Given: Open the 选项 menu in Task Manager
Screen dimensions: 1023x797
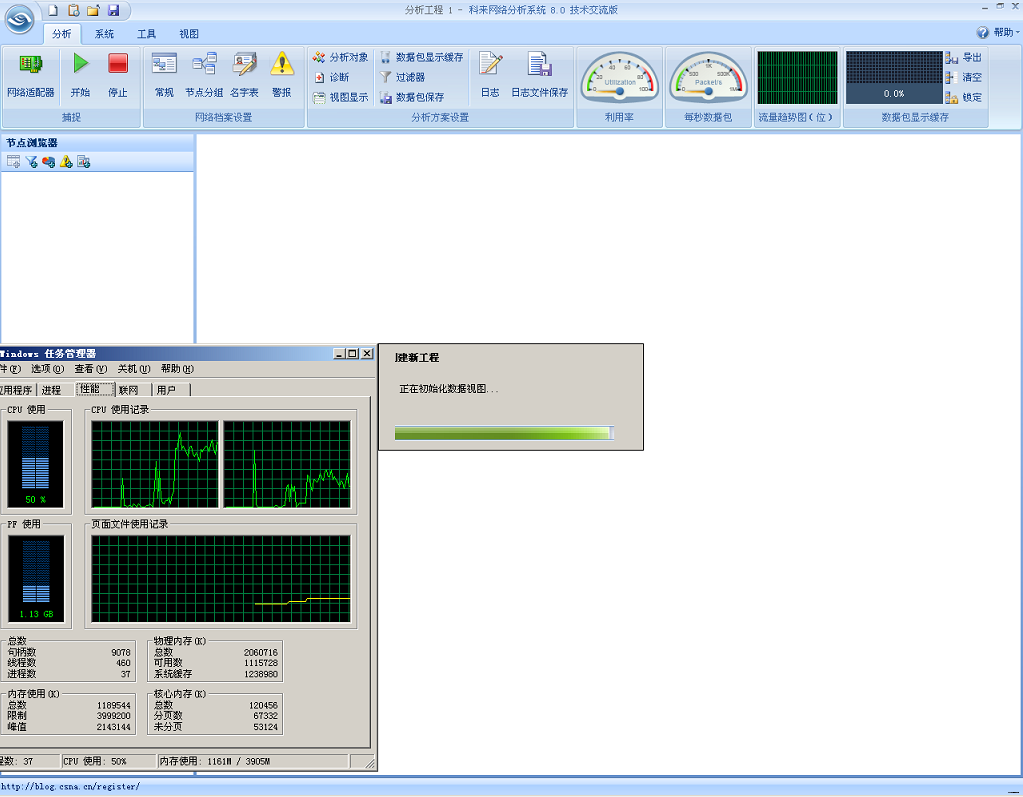Looking at the screenshot, I should [x=47, y=369].
